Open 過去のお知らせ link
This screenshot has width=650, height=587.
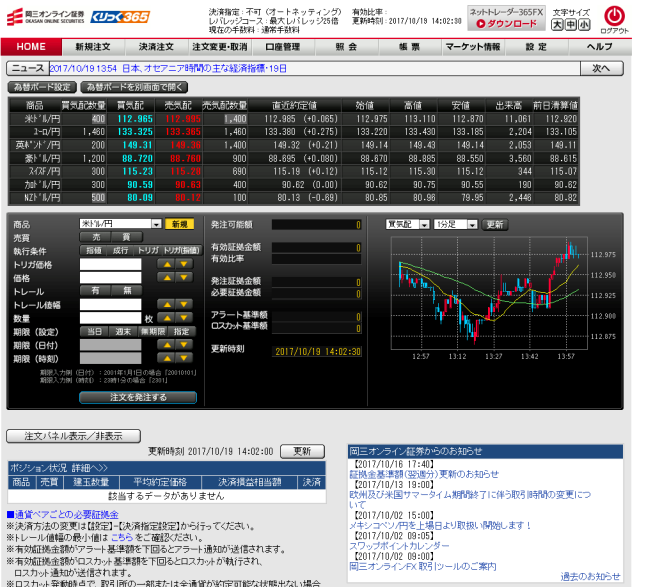[x=590, y=576]
